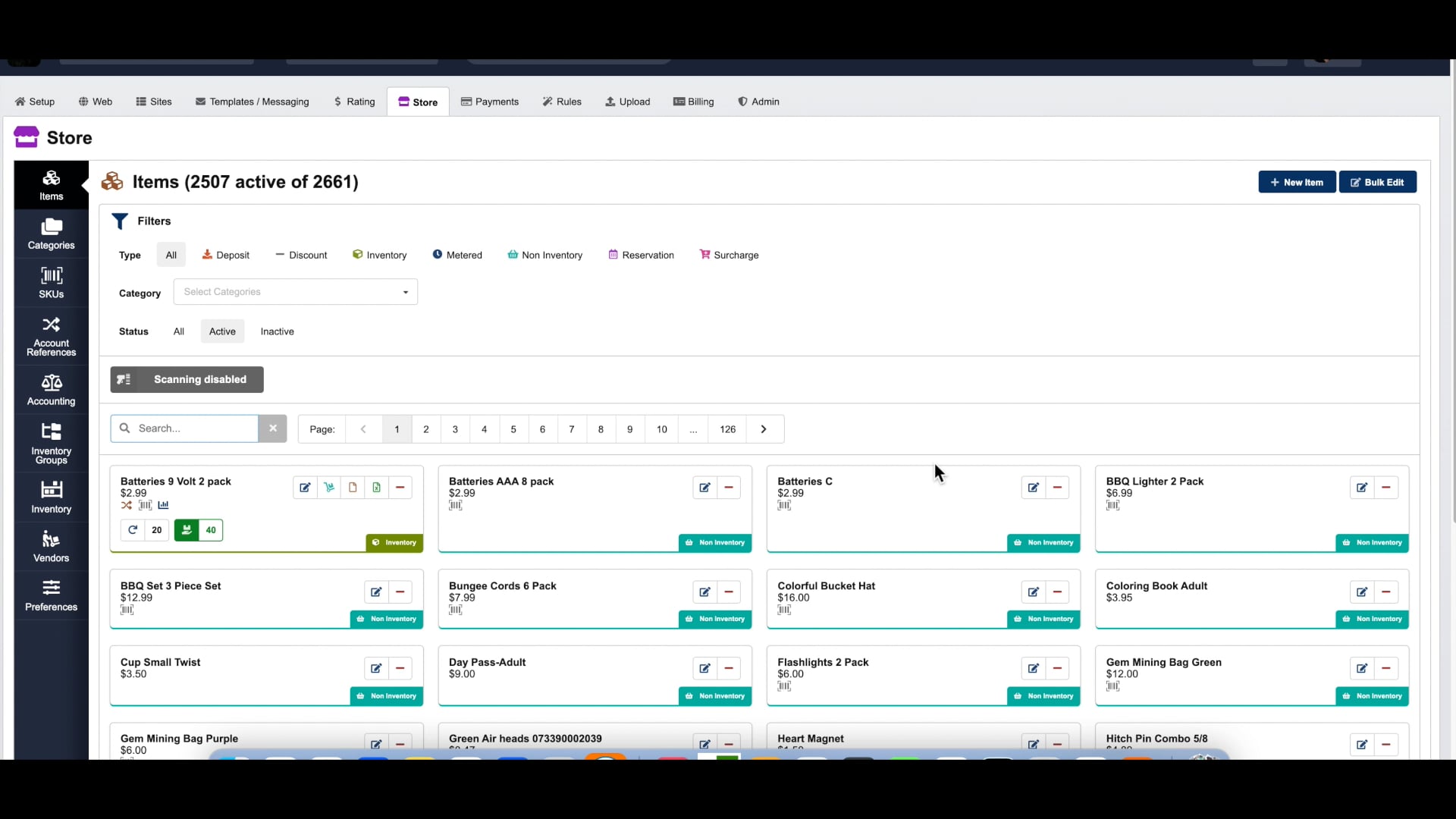Open the Preferences sidebar section

51,596
